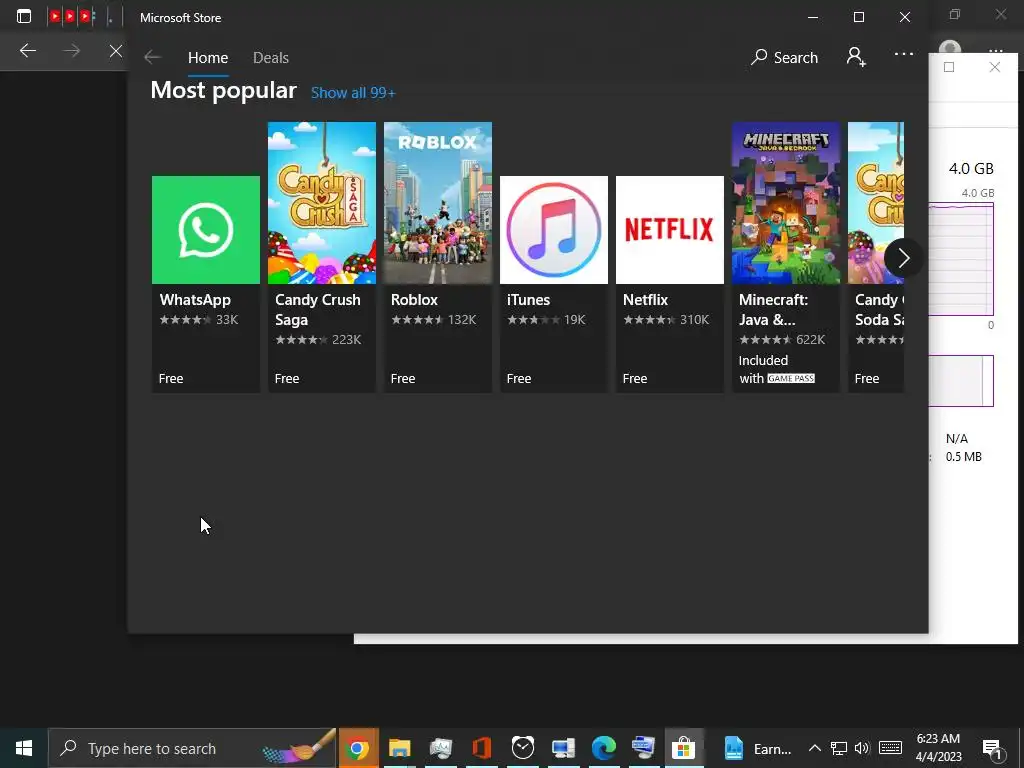Click the Show all 99+ link
This screenshot has height=768, width=1024.
(353, 93)
